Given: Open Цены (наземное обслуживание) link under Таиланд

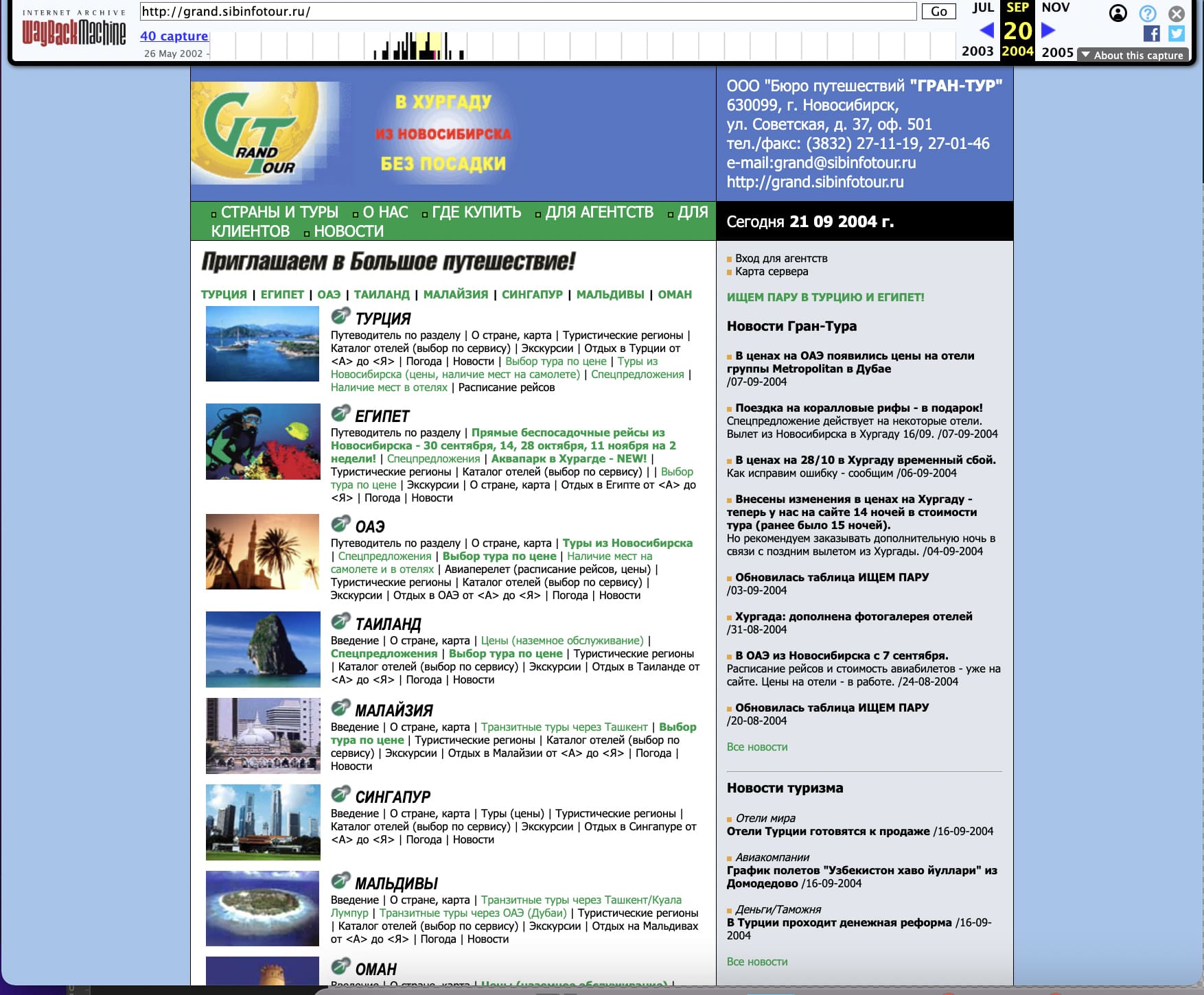Looking at the screenshot, I should point(562,640).
